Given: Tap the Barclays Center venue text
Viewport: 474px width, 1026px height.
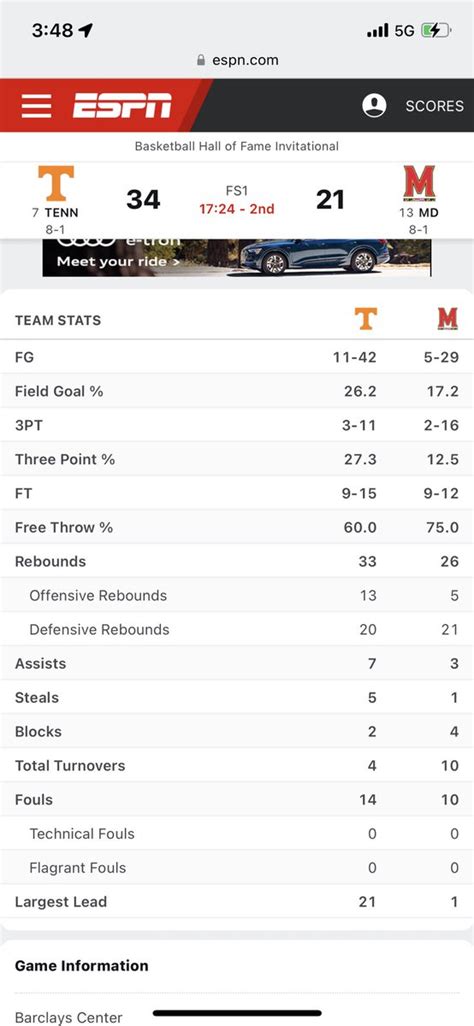Looking at the screenshot, I should [69, 1017].
